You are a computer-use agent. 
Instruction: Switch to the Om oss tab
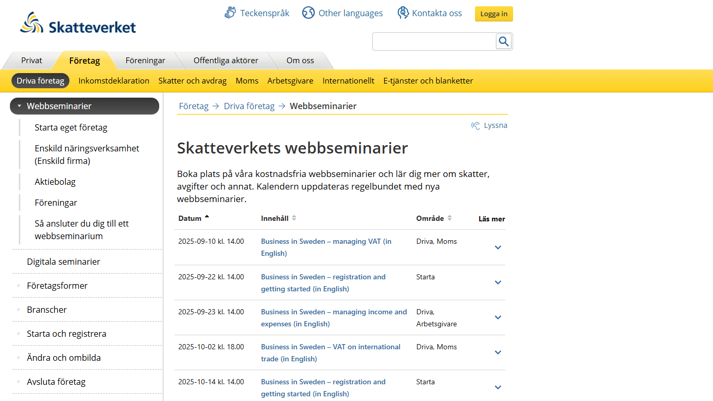coord(300,60)
